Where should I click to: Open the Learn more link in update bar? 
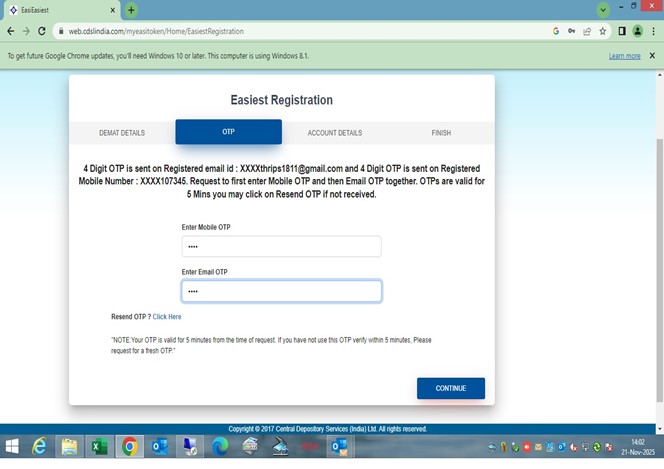point(624,56)
